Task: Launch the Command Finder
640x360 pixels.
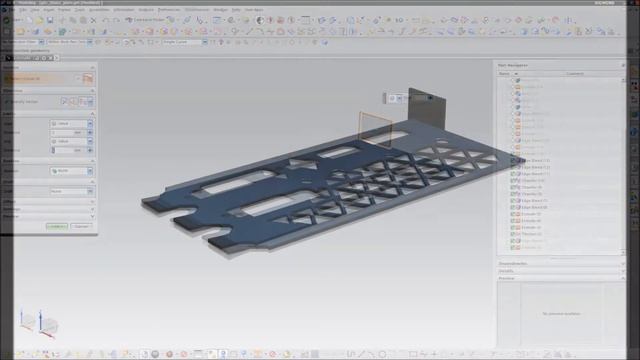Action: point(144,20)
